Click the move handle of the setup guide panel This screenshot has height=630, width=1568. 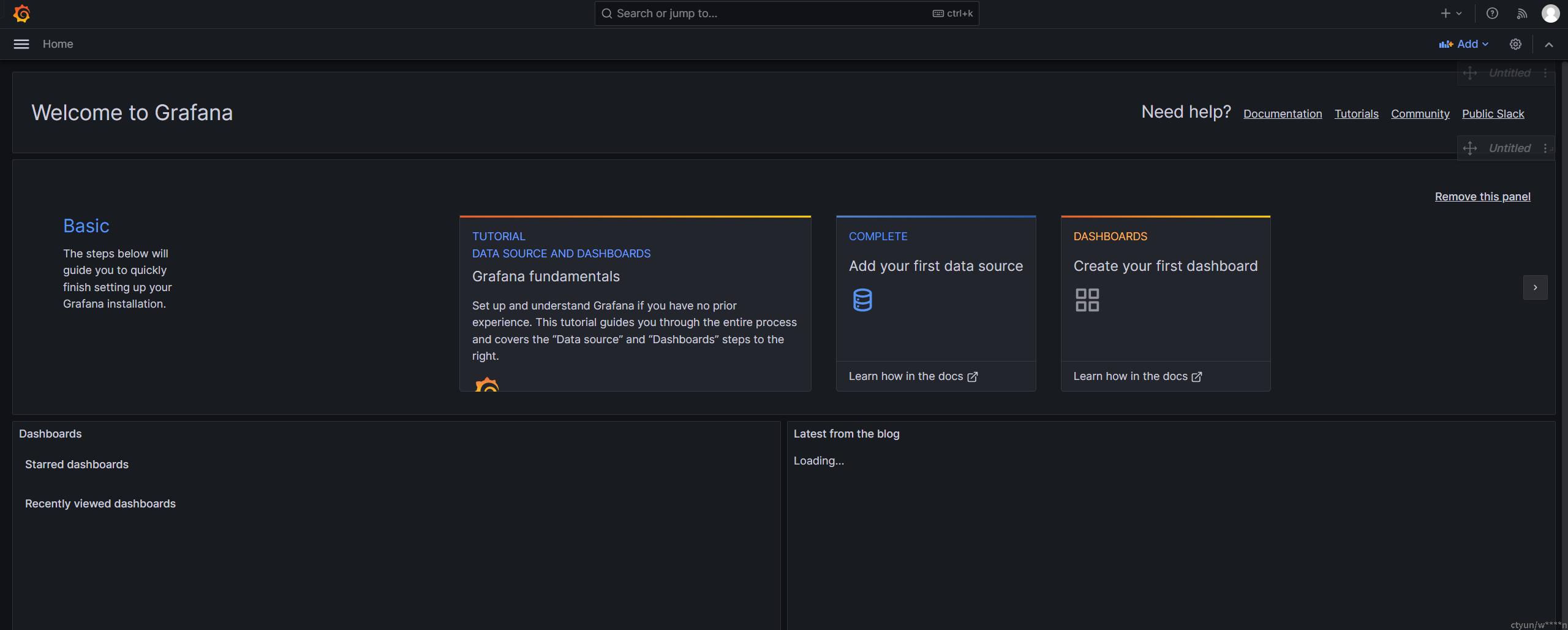coord(1470,148)
